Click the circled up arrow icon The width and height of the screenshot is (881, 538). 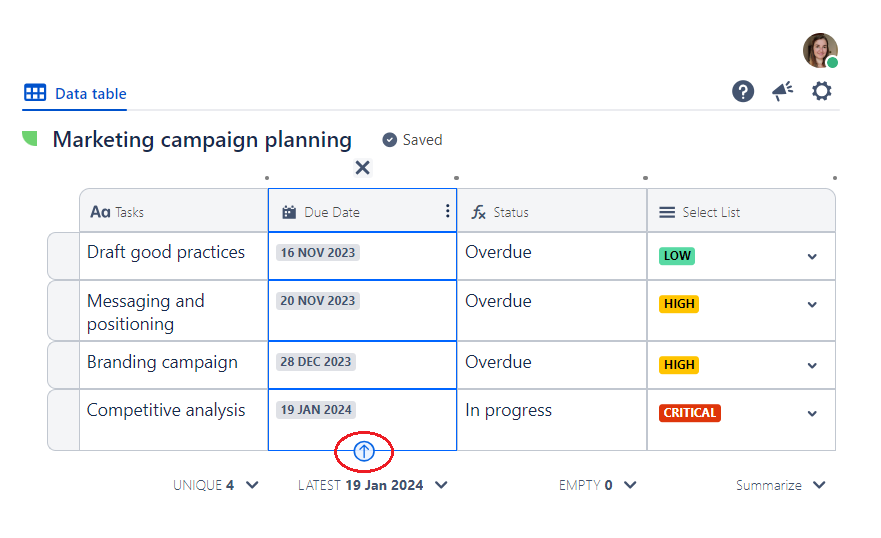coord(364,452)
